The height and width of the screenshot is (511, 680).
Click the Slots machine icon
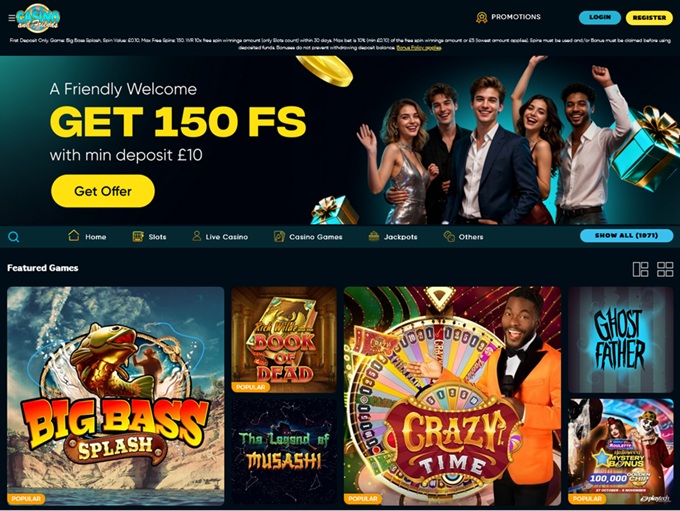tap(138, 236)
